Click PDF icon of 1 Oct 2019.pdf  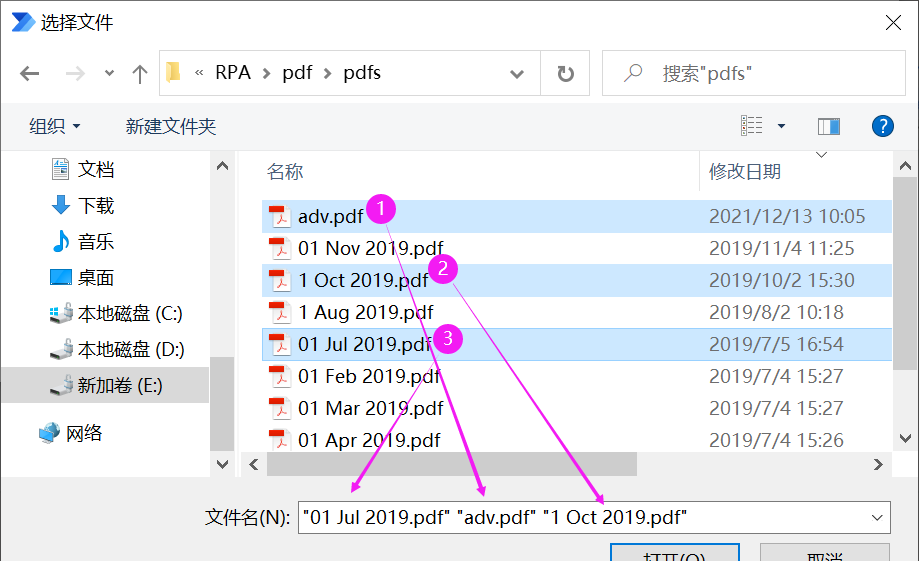click(x=280, y=280)
